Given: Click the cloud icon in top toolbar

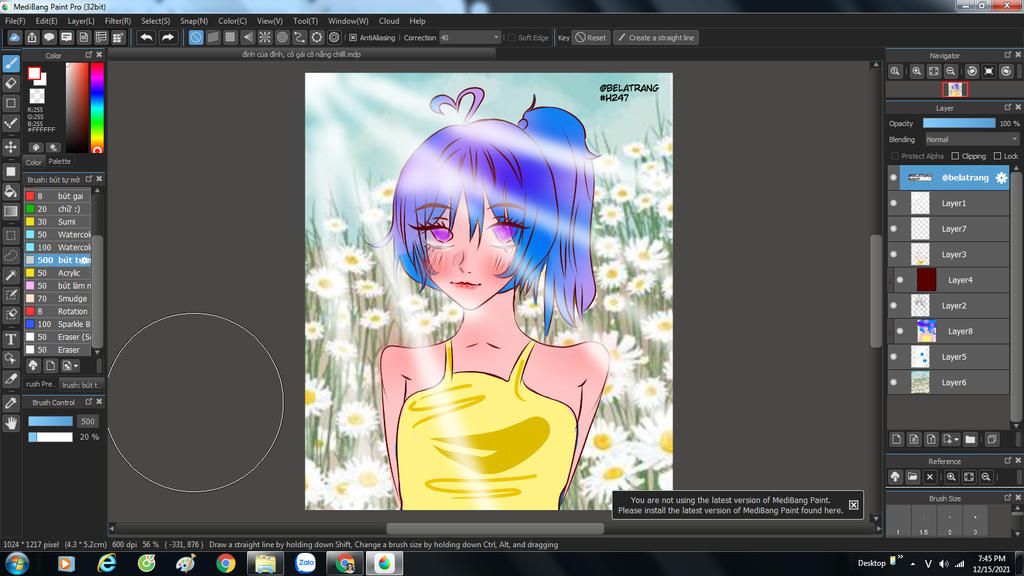Looking at the screenshot, I should tap(14, 38).
